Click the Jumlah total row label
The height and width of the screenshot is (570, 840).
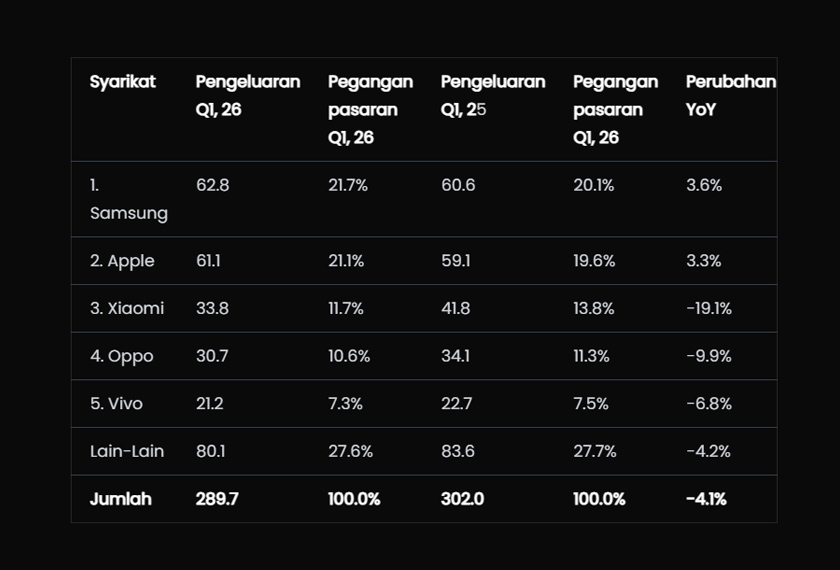tap(121, 499)
